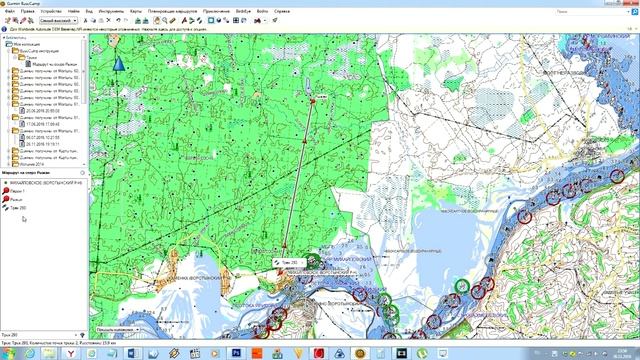
Task: Click the Delete X icon
Action: [109, 20]
